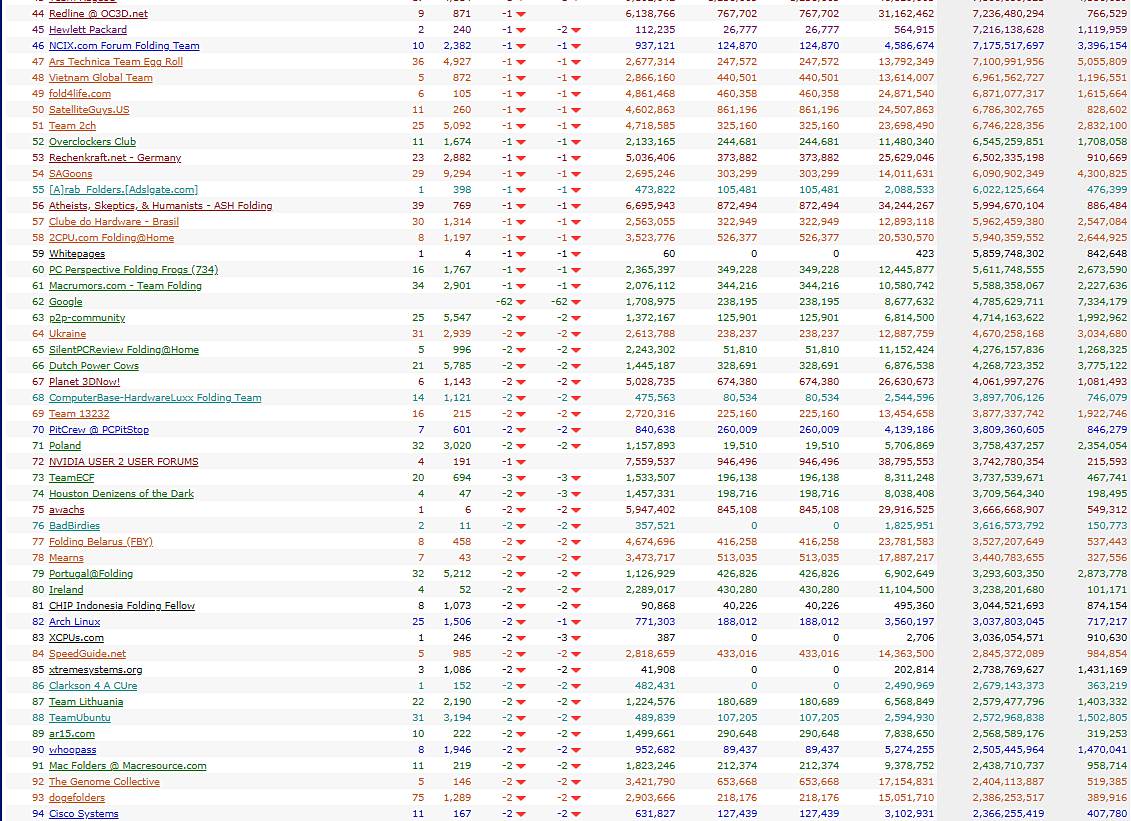Open Team Lithuania link

86,702
